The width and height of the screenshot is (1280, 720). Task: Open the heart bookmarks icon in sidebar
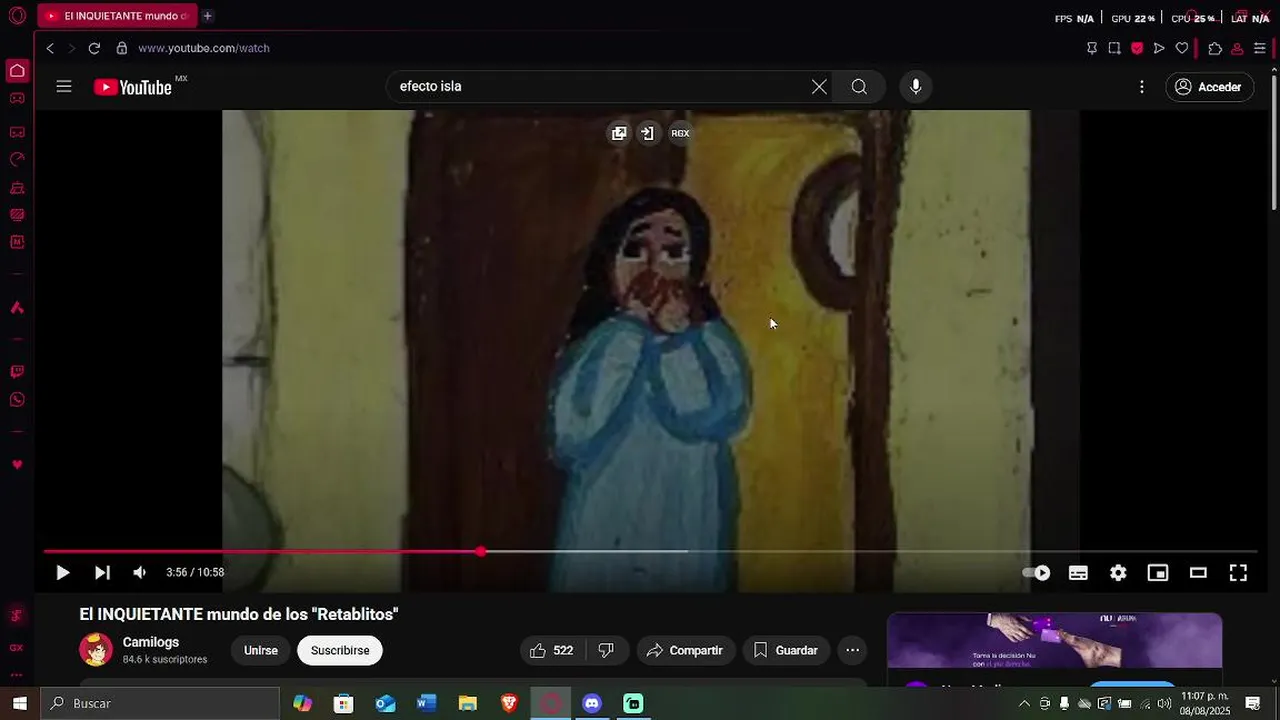[17, 465]
